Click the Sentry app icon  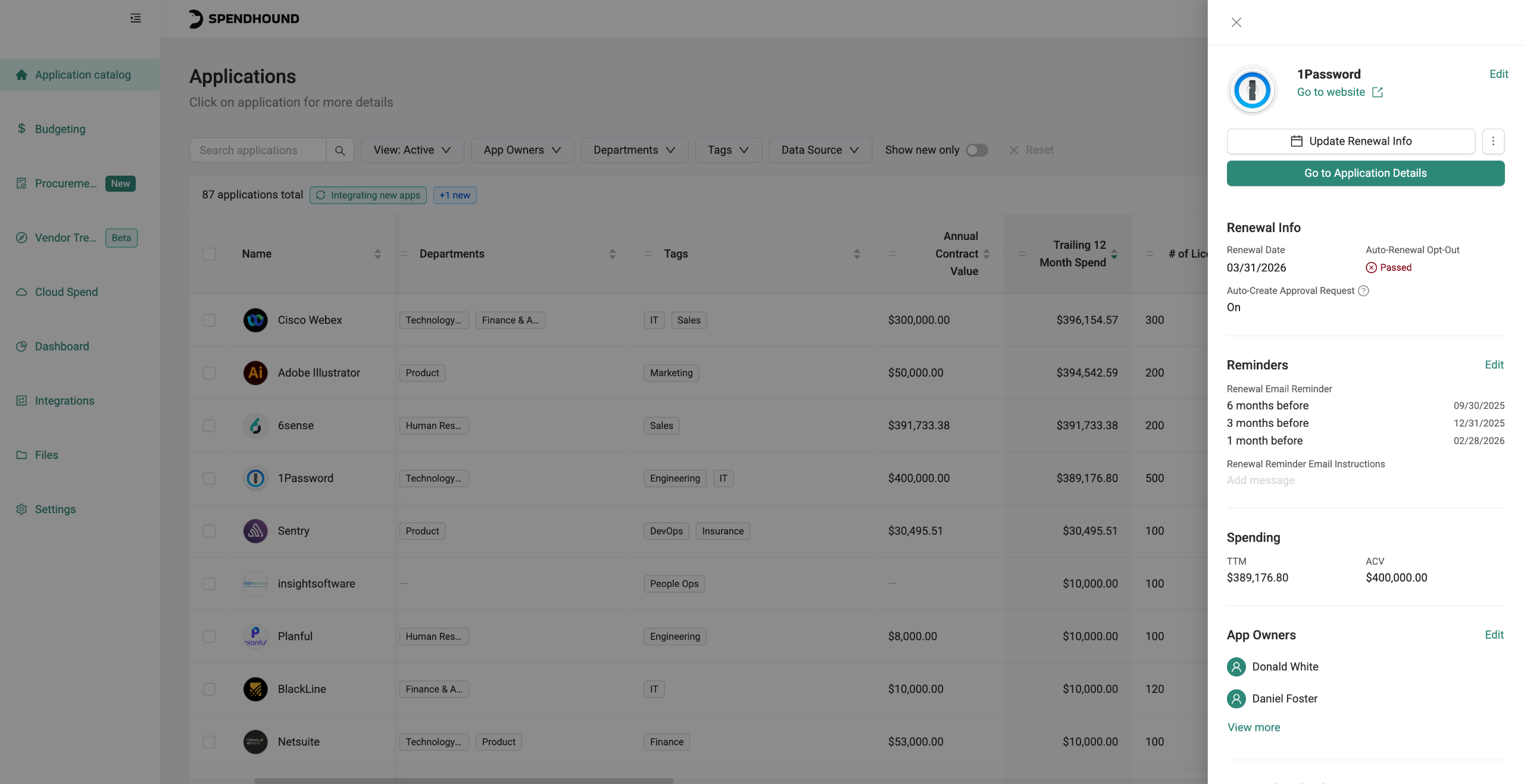pyautogui.click(x=255, y=531)
